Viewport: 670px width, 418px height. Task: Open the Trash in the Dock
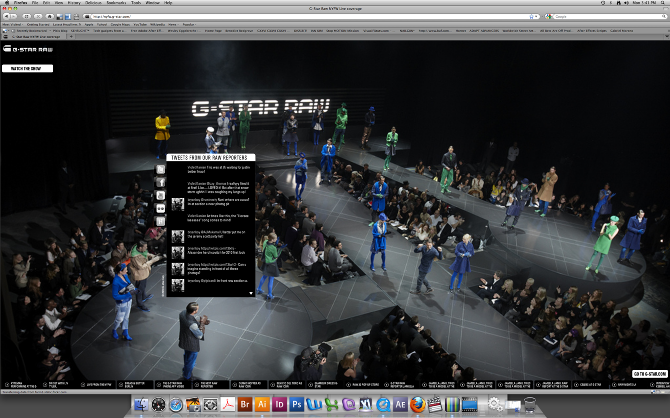(529, 404)
